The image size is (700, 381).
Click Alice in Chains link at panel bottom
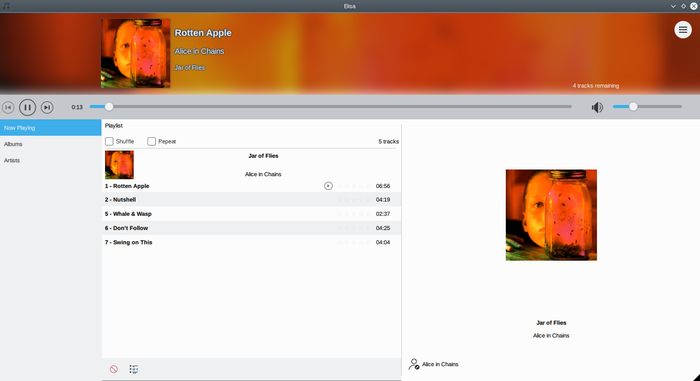(x=440, y=364)
